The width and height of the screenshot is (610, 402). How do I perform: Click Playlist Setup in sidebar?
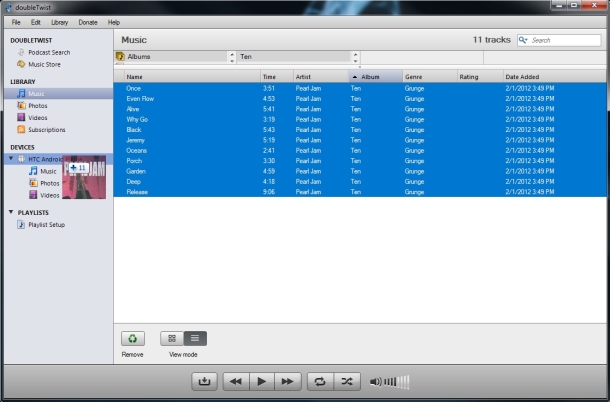47,225
